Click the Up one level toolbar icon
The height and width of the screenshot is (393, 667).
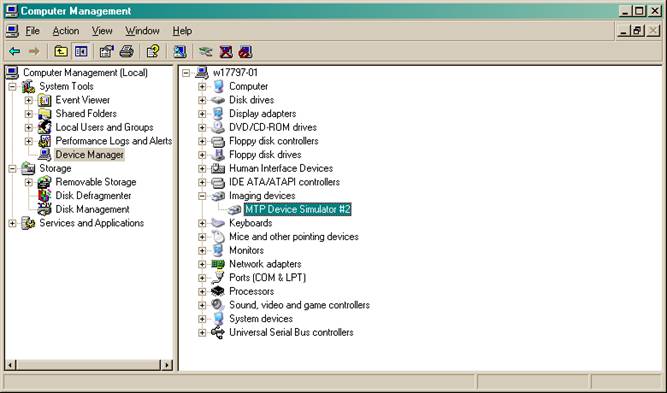click(61, 52)
